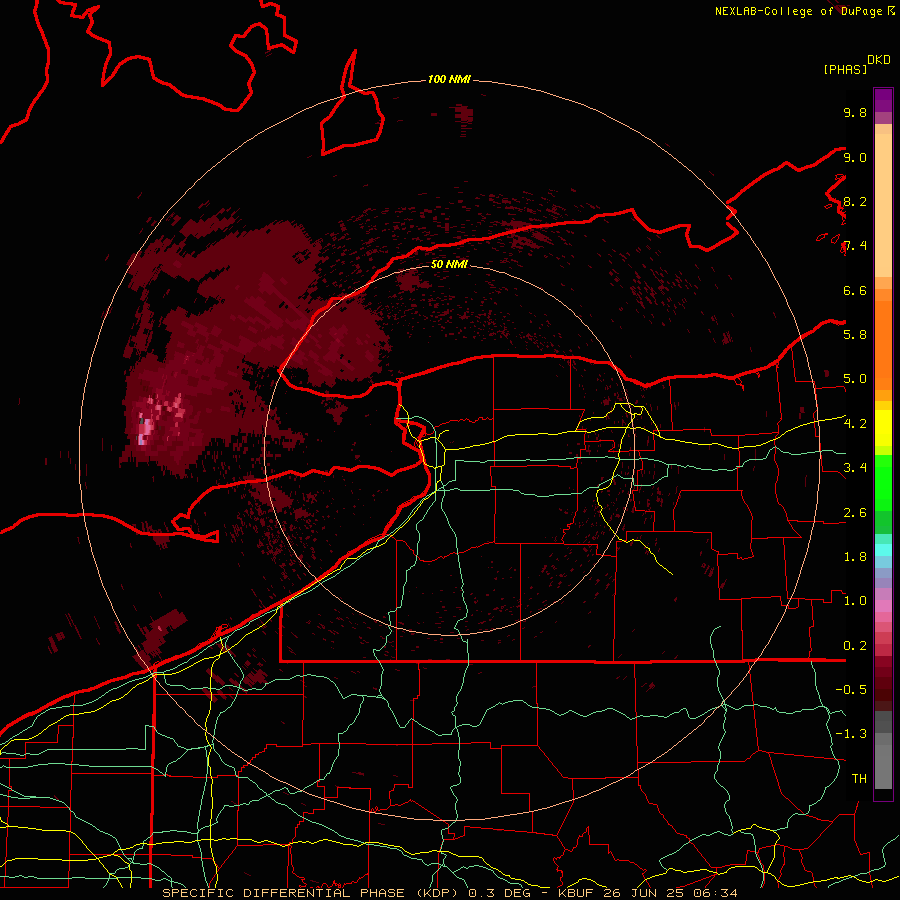900x900 pixels.
Task: Click the 100 NMI range ring label
Action: (449, 79)
